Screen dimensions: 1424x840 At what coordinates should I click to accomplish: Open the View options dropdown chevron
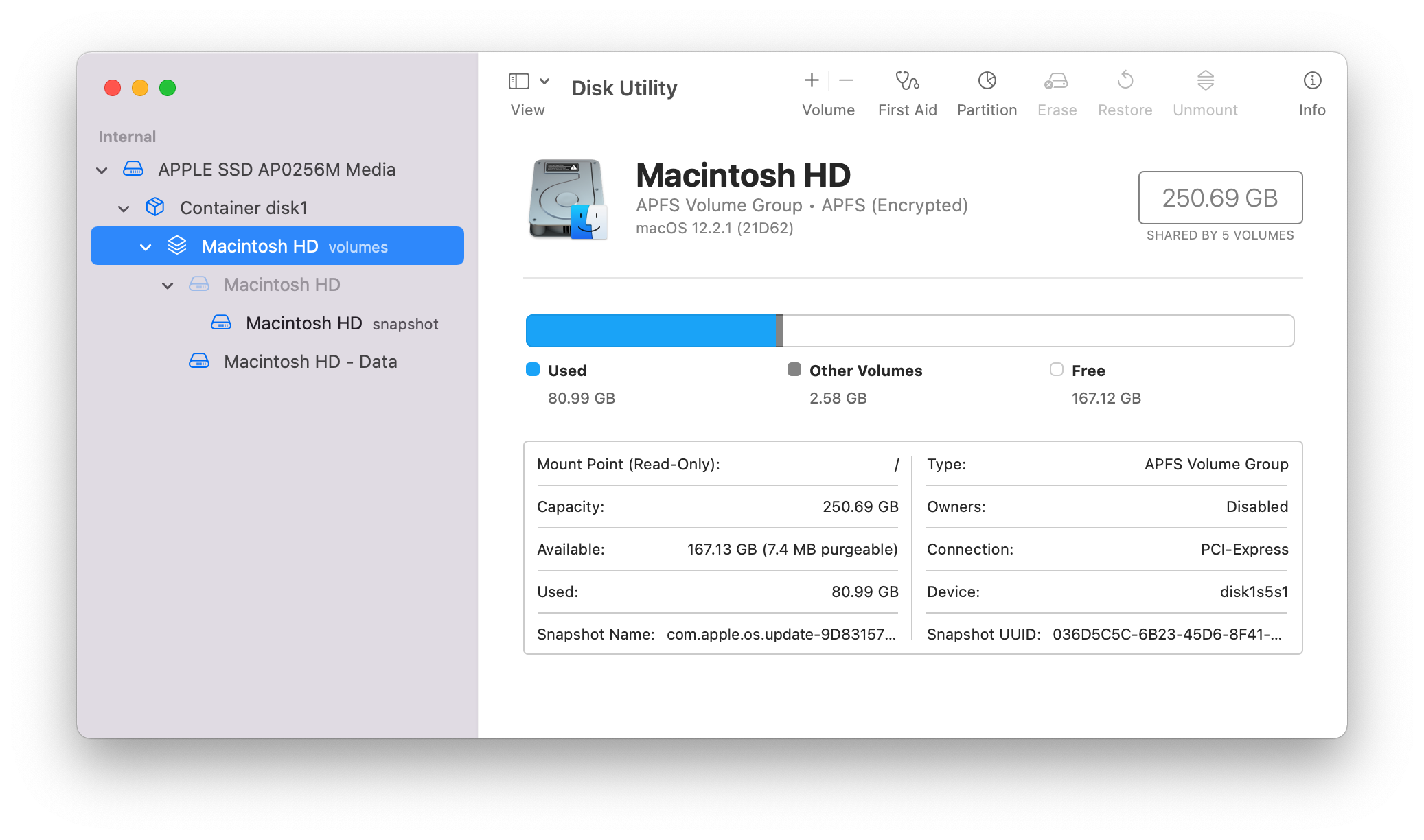544,82
